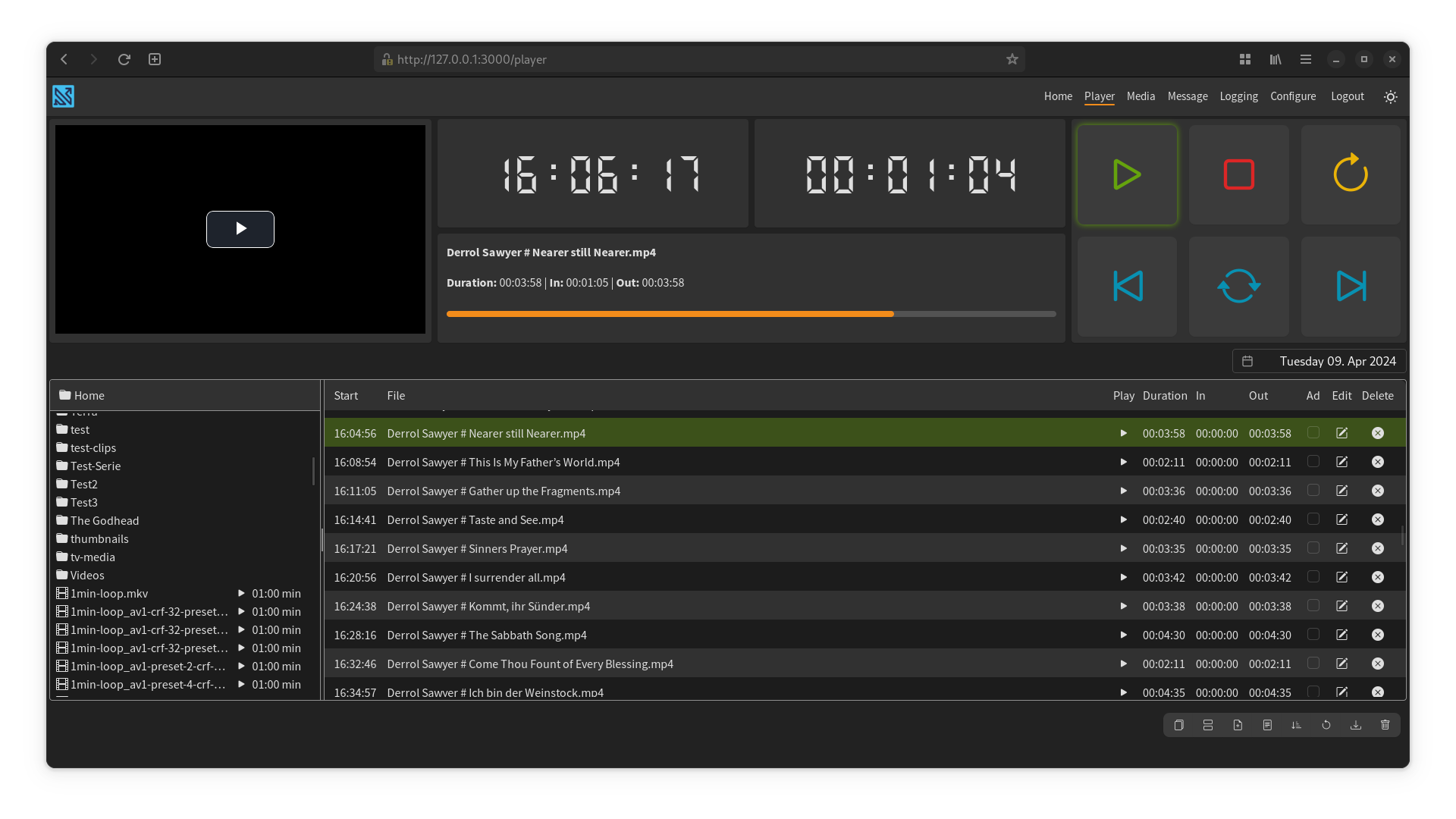
Task: Click the ffplayout logo icon
Action: (63, 96)
